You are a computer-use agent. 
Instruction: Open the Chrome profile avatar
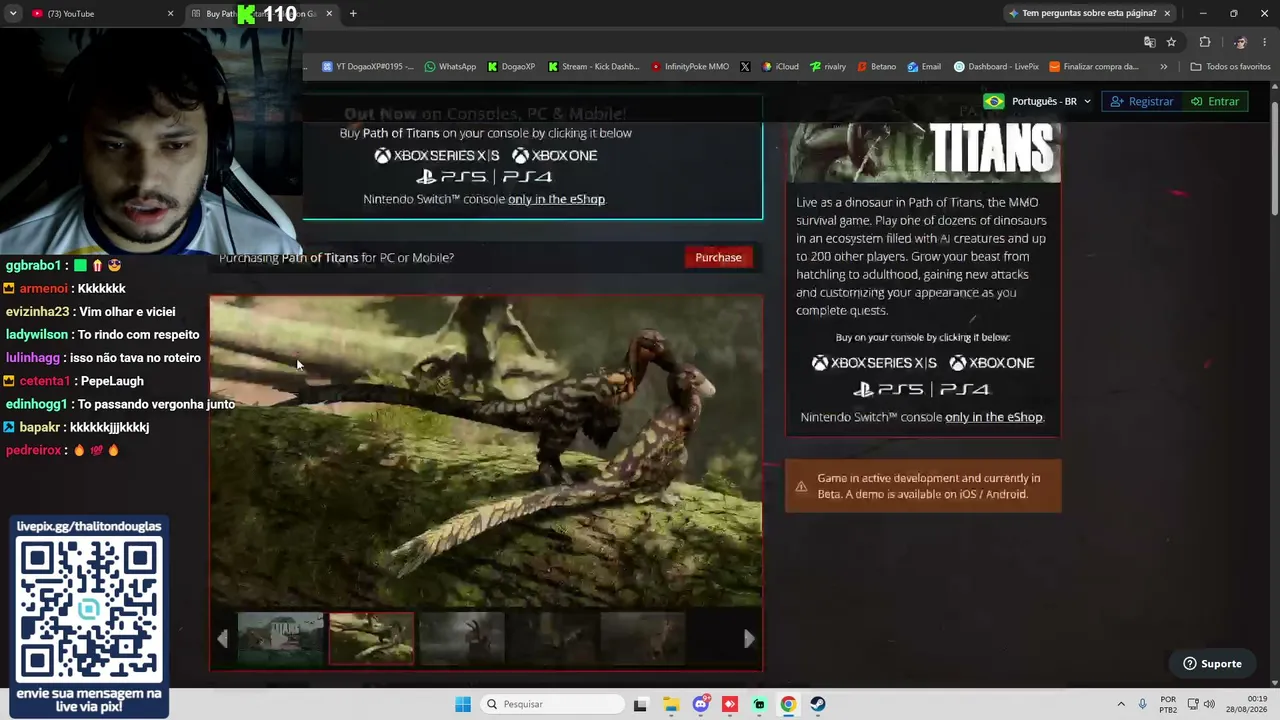[x=1240, y=42]
